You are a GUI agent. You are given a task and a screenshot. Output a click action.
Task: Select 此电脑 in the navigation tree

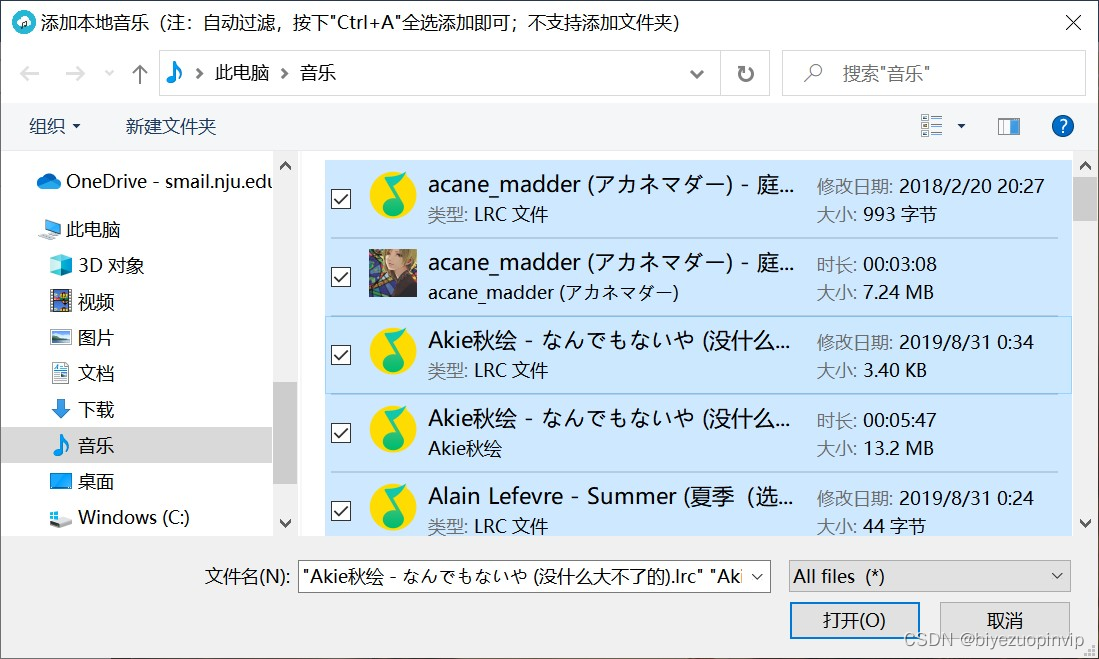tap(81, 229)
